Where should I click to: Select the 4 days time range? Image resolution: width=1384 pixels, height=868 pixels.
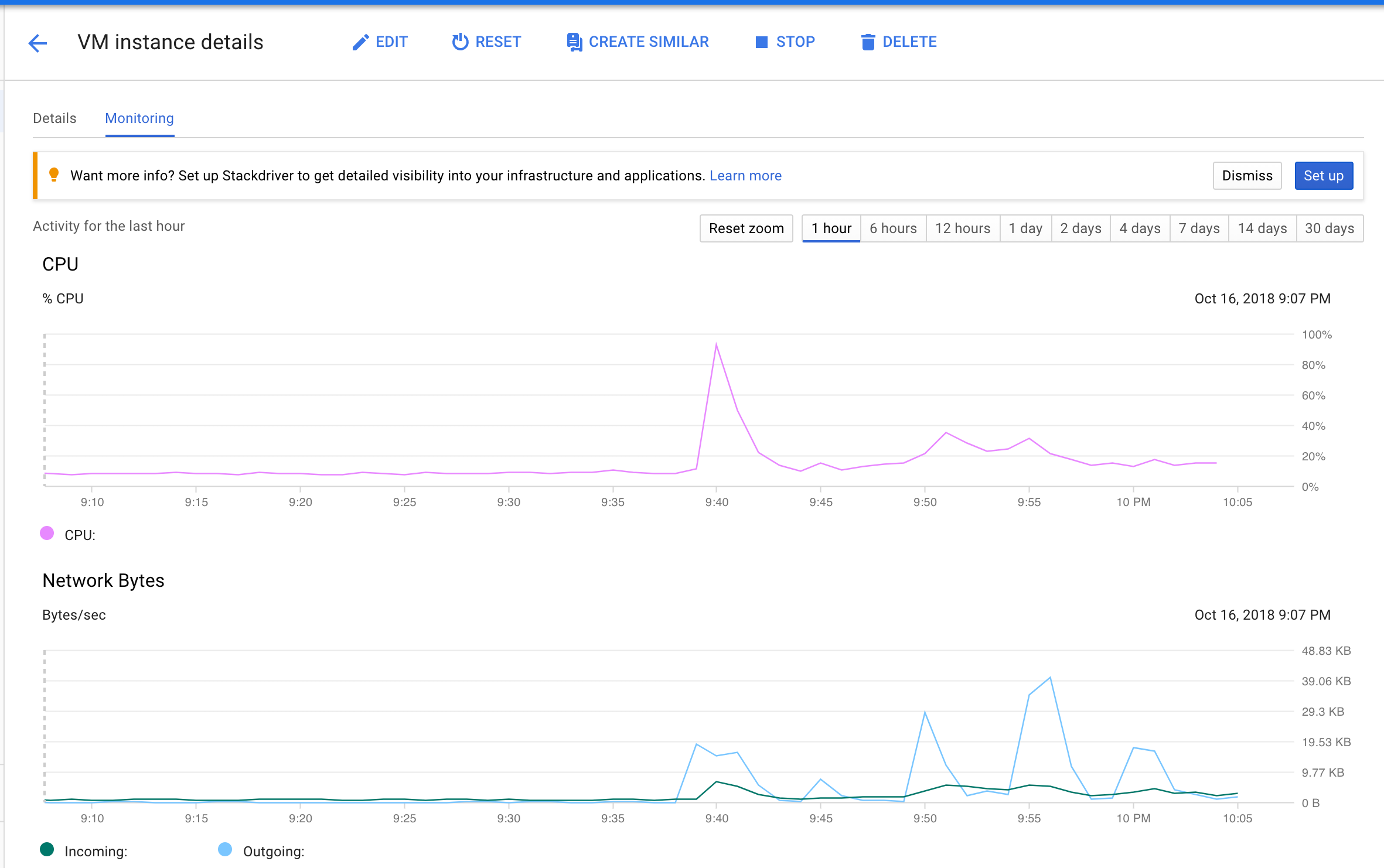click(1140, 228)
